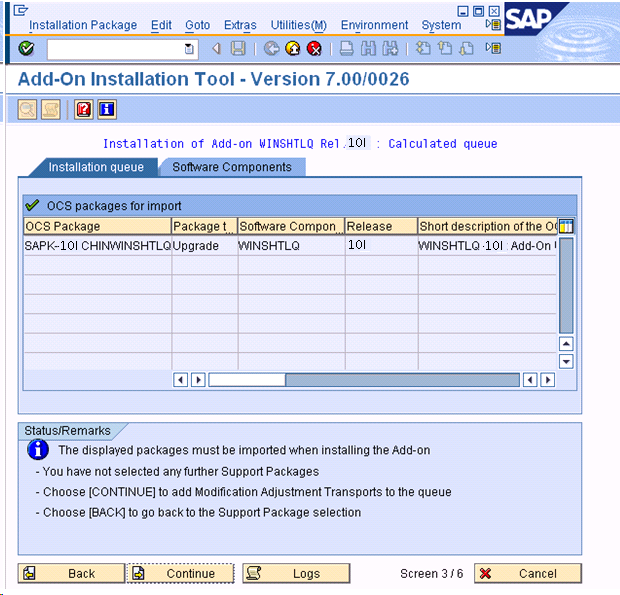Click the small triangle left of Save icon
The image size is (620, 595).
click(216, 49)
